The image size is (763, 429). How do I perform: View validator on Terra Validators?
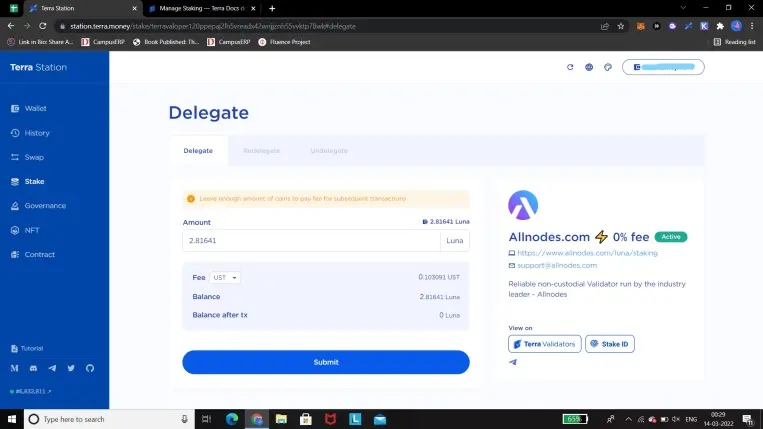545,344
